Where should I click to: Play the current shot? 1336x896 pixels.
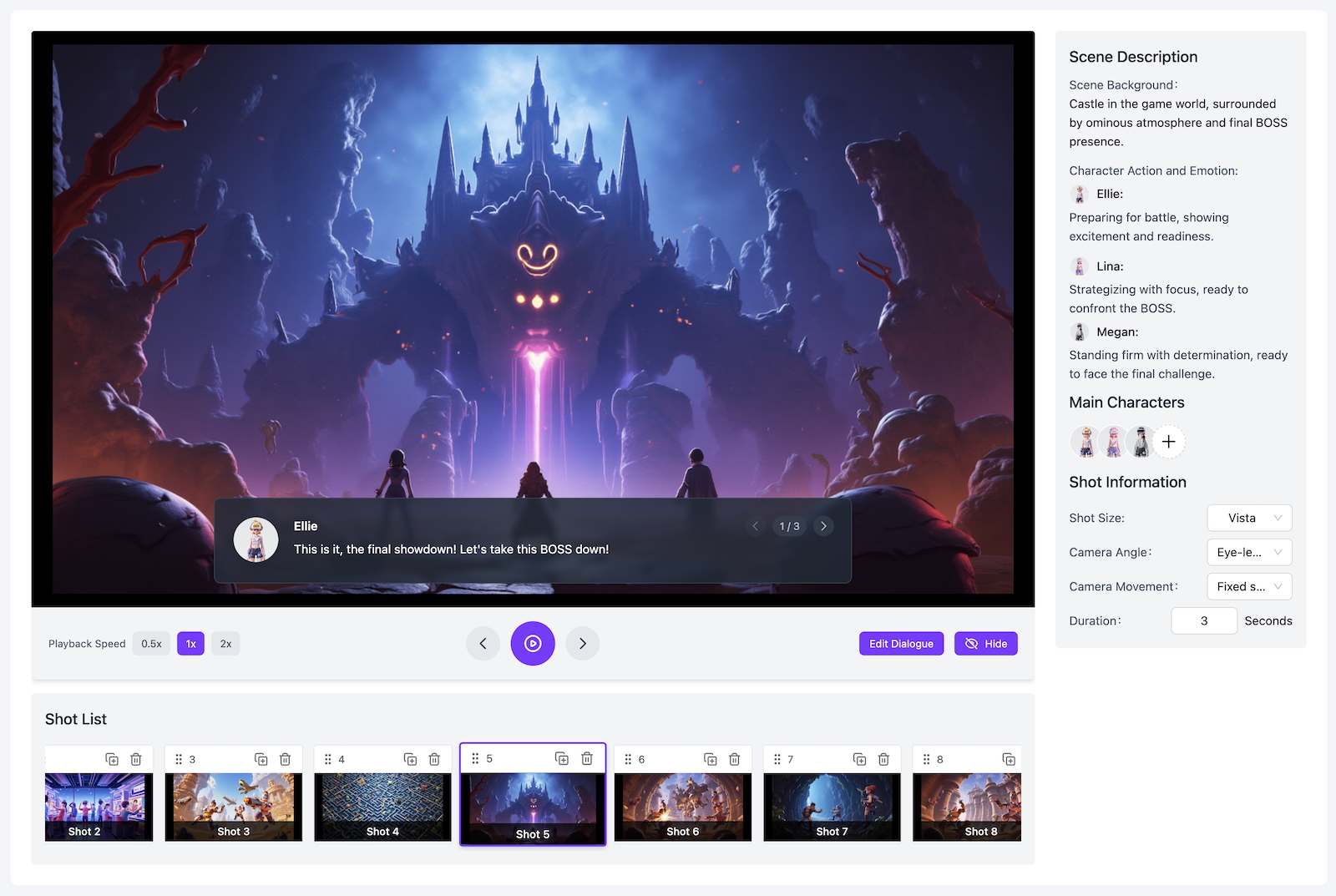533,644
